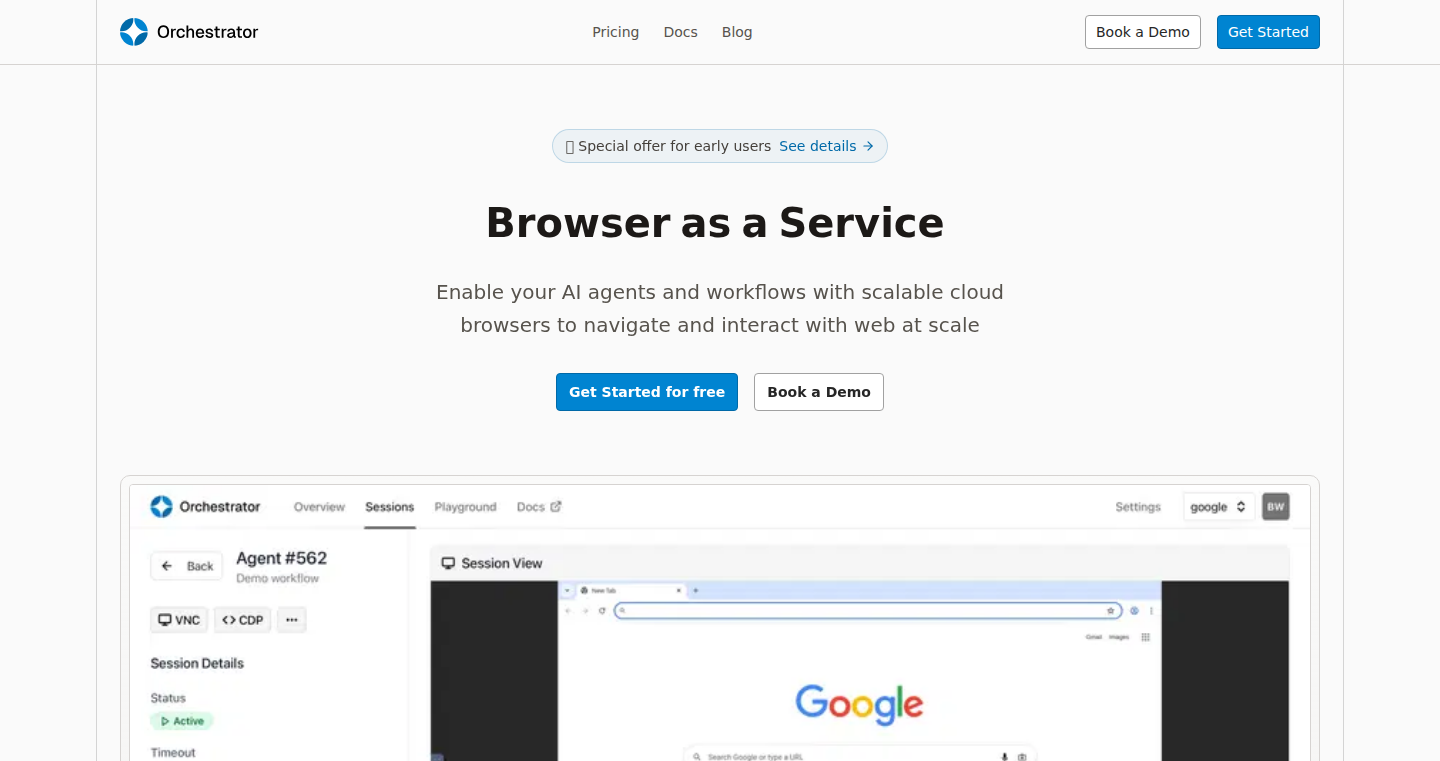Click Get Started for free

[647, 392]
